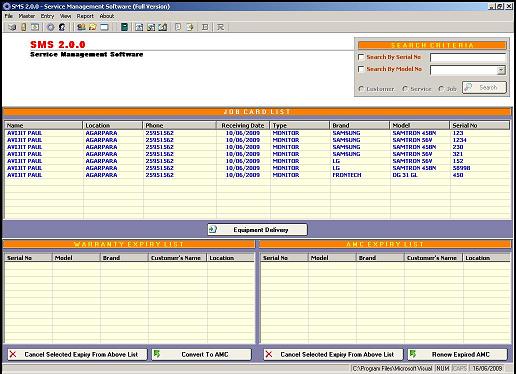
Task: Click the gray gear toolbar icon
Action: point(50,27)
